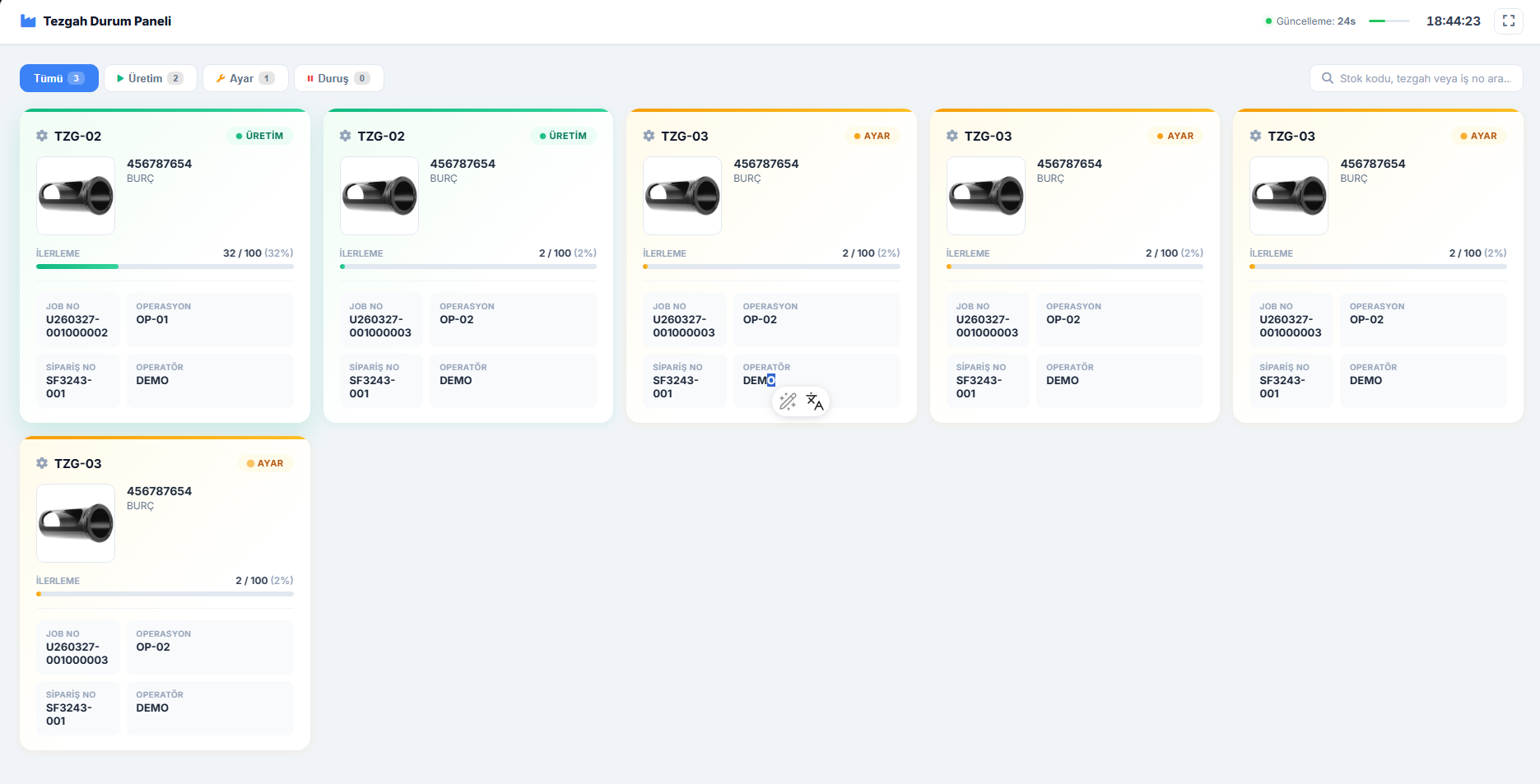Image resolution: width=1540 pixels, height=784 pixels.
Task: Click OP-02 value on the TZG-02 card
Action: click(456, 319)
